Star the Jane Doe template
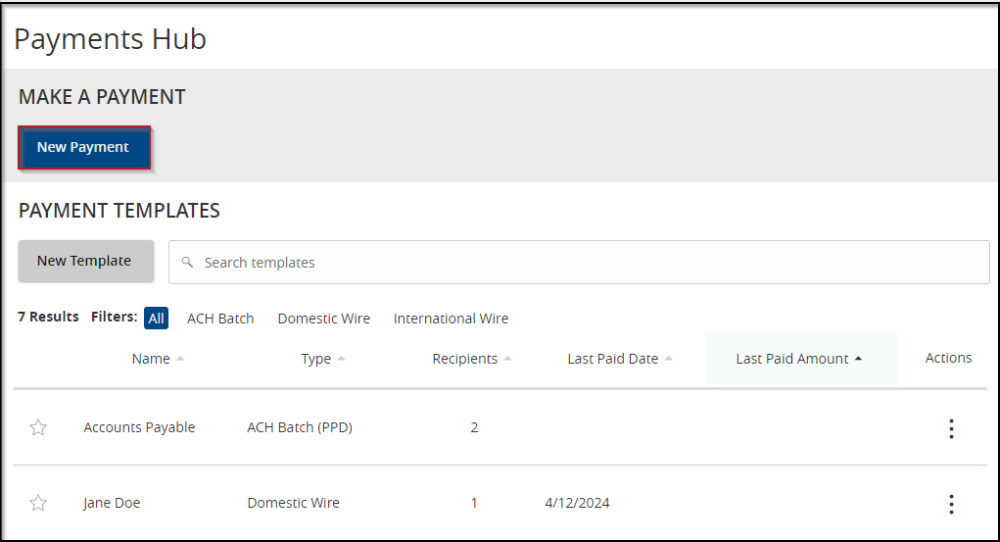 (x=38, y=503)
